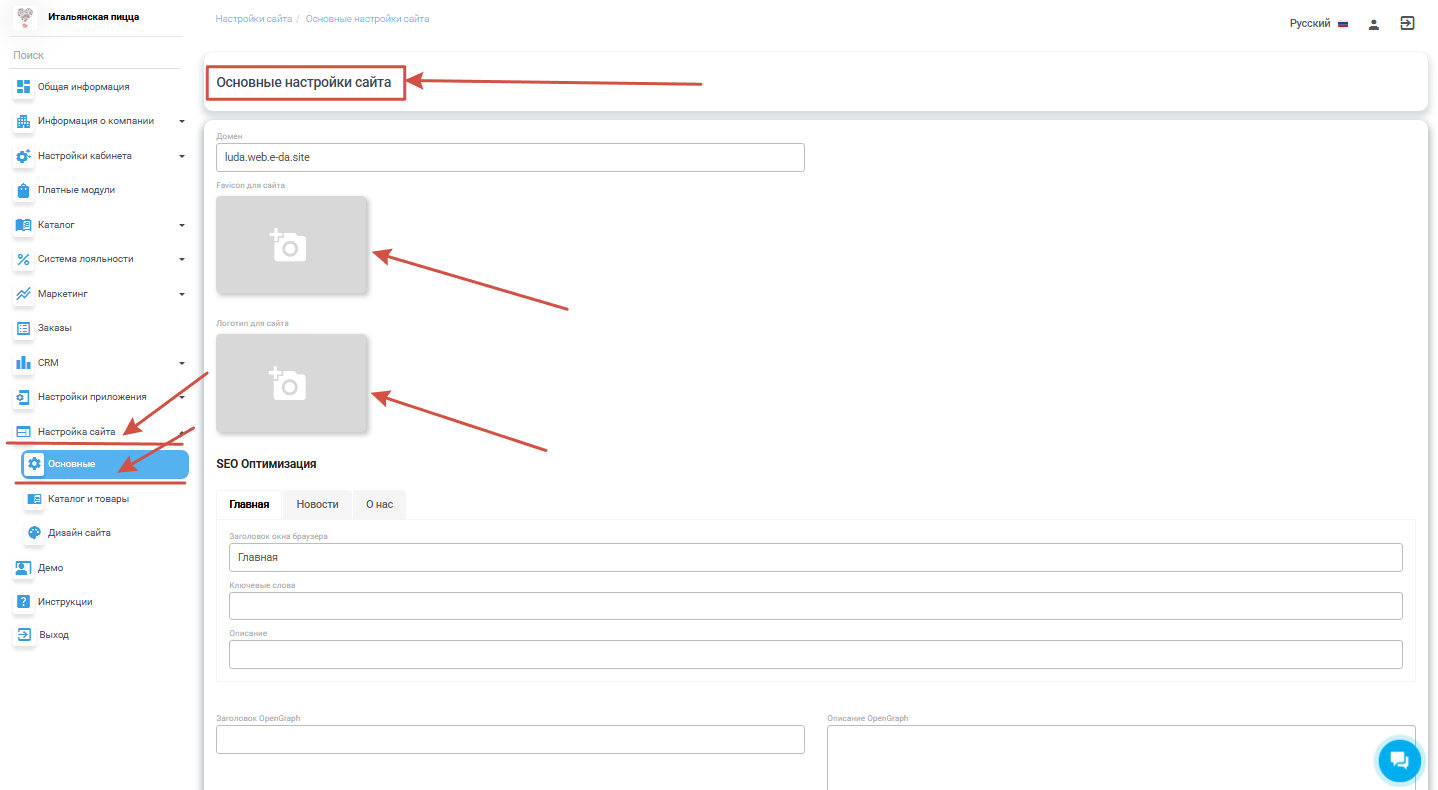Click the Инструкции question mark icon
This screenshot has height=790, width=1438.
(24, 602)
